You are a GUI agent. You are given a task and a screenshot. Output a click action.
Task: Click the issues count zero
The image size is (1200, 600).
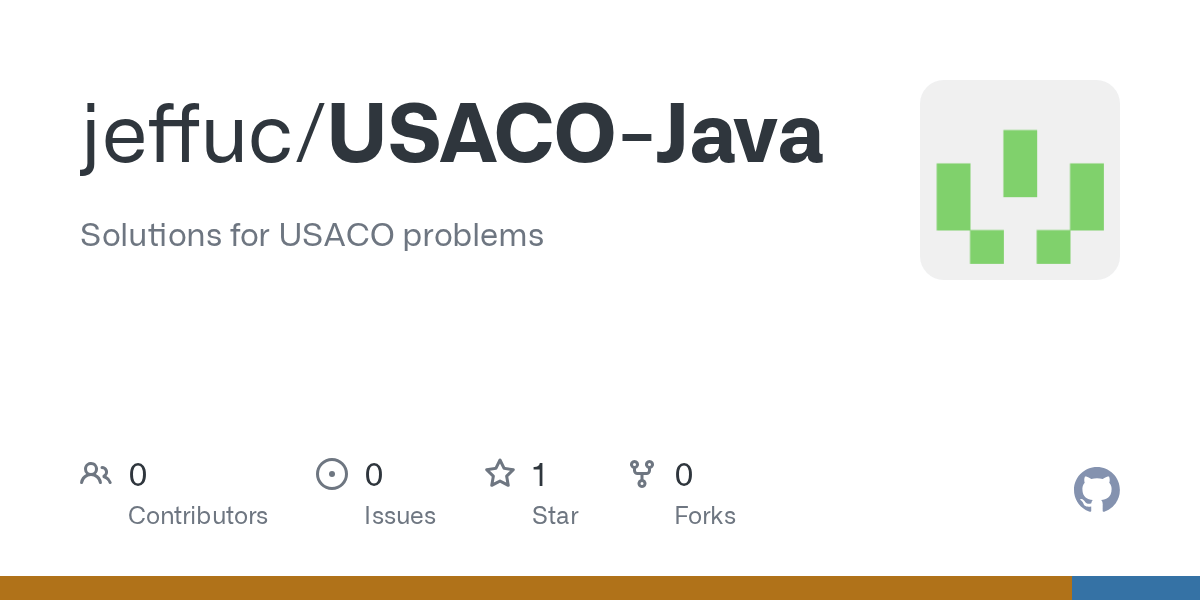(374, 475)
